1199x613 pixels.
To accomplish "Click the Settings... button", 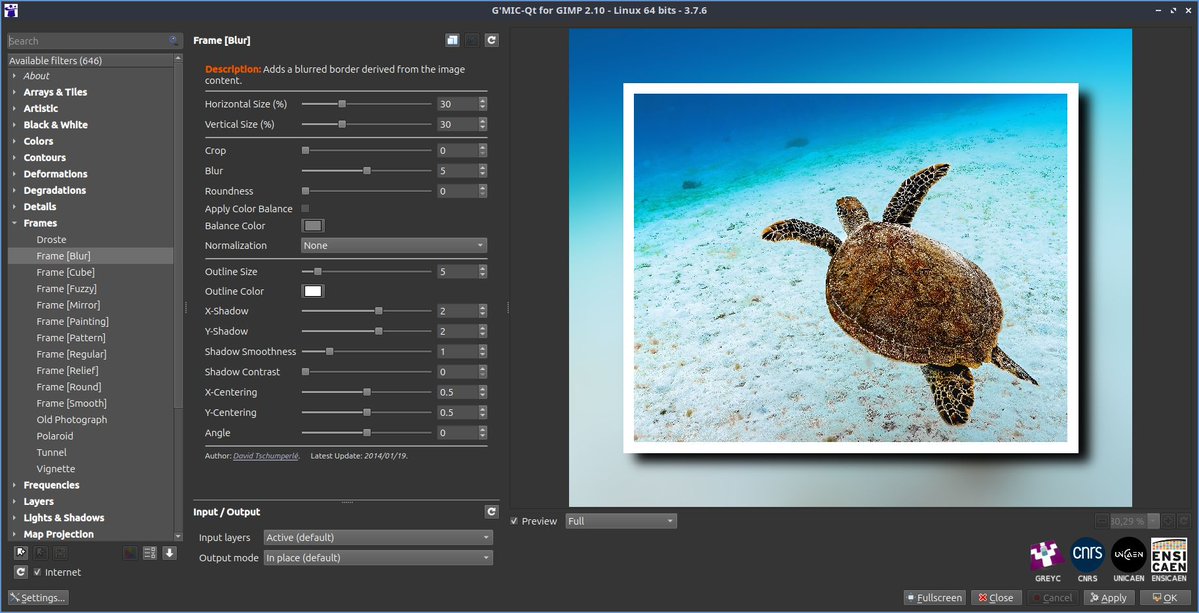I will (38, 598).
